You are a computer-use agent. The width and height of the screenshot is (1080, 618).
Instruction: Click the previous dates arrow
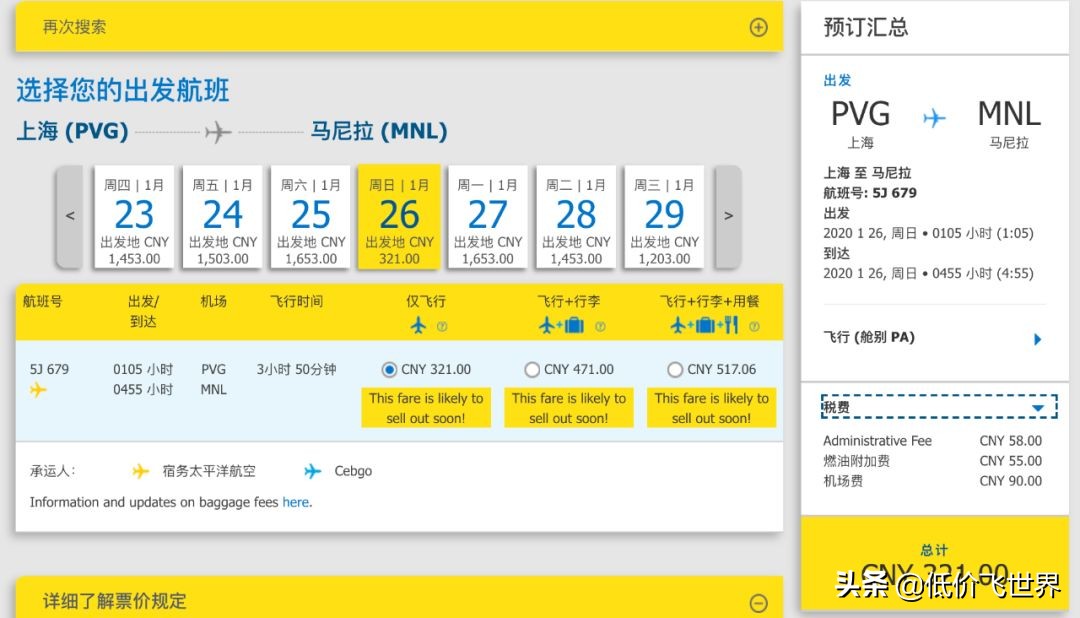69,217
